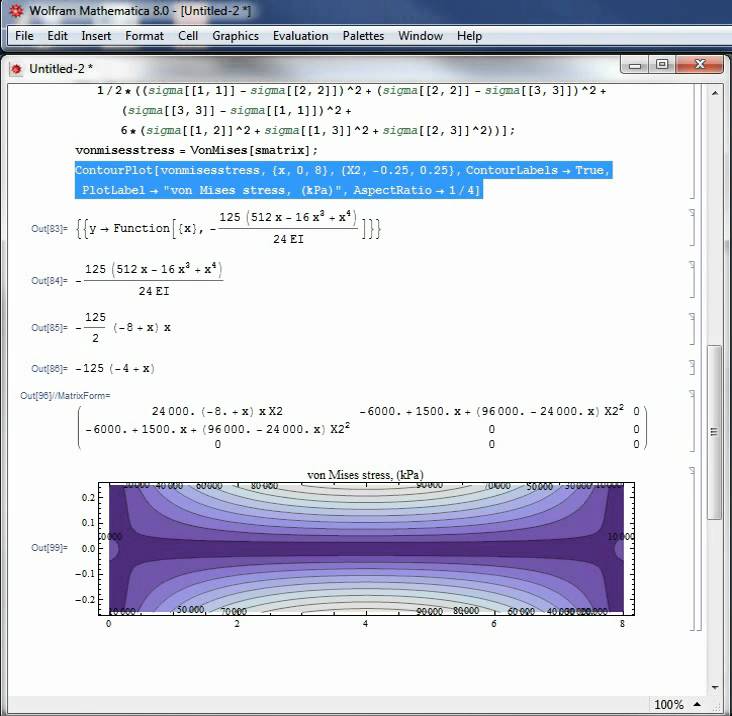The height and width of the screenshot is (716, 732).
Task: Restore down the Untitled-2 notebook window
Action: point(662,65)
